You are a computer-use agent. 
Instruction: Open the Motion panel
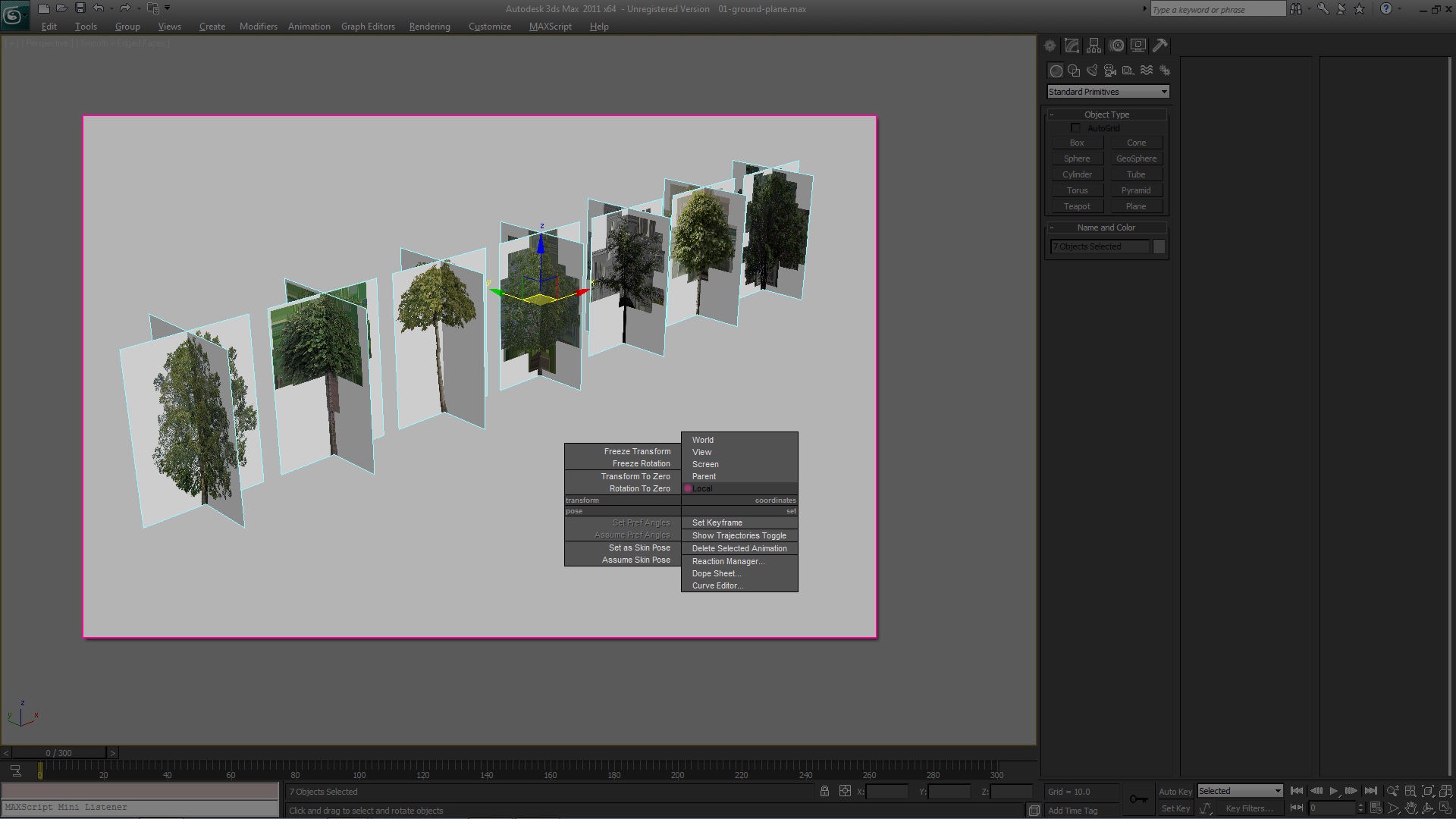coord(1116,45)
